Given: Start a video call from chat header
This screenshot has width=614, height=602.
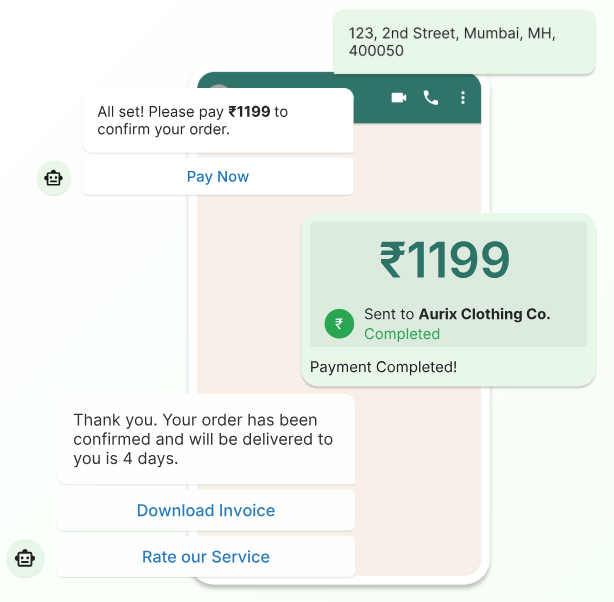Looking at the screenshot, I should pos(399,97).
